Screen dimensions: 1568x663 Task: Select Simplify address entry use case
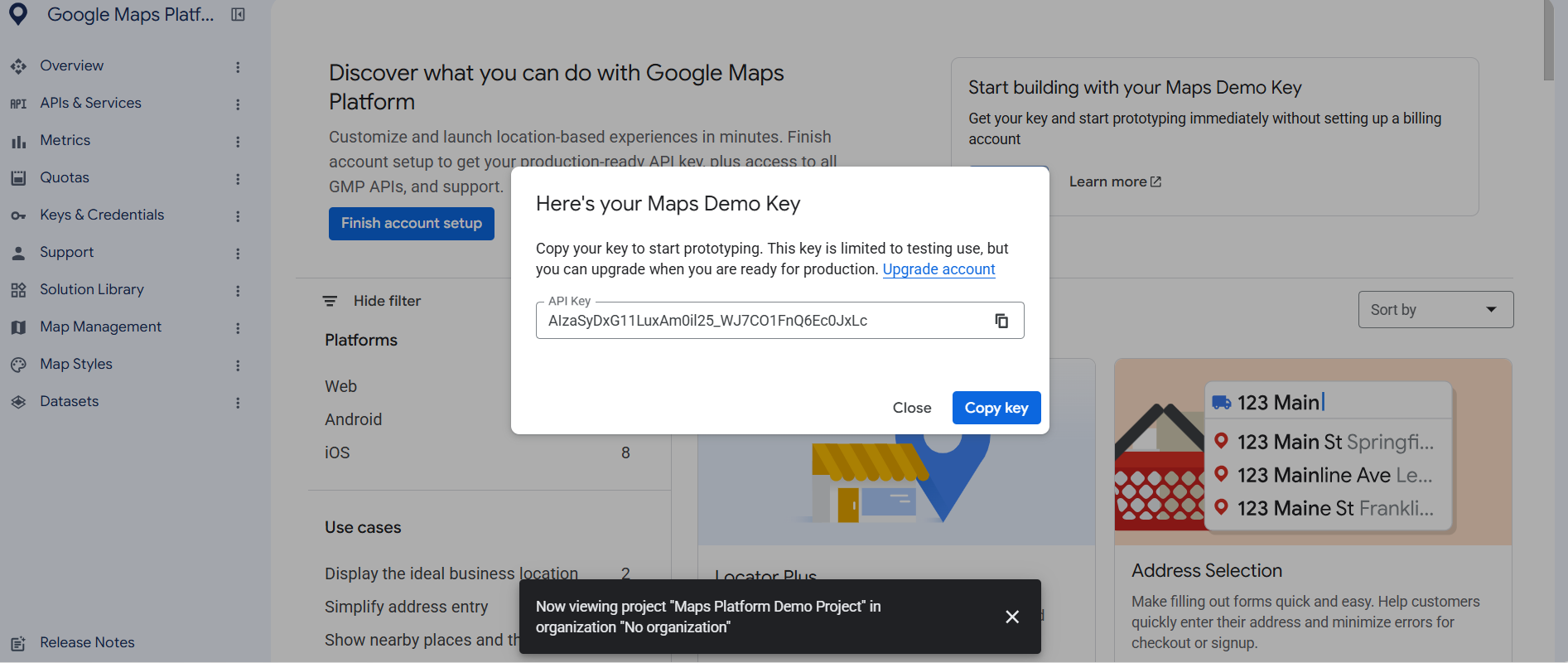(x=406, y=607)
